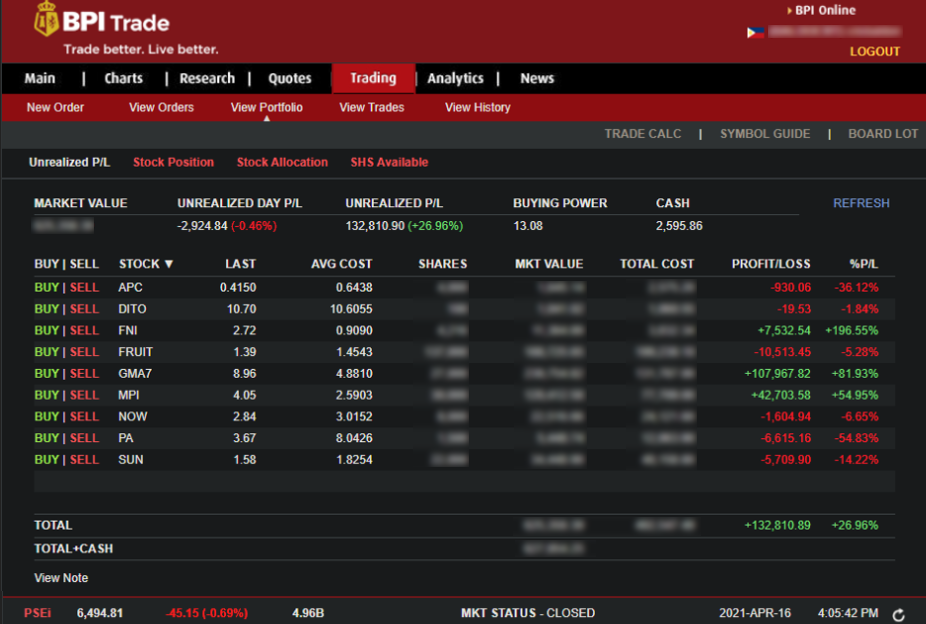Screen dimensions: 926x624
Task: Click the AVG COST column header
Action: click(x=341, y=264)
